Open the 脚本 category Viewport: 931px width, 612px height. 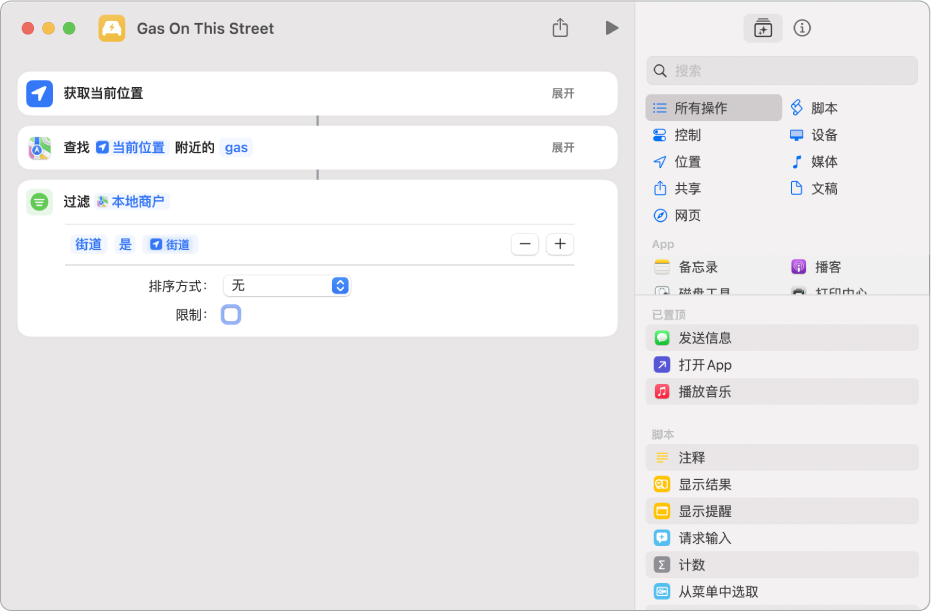point(815,108)
